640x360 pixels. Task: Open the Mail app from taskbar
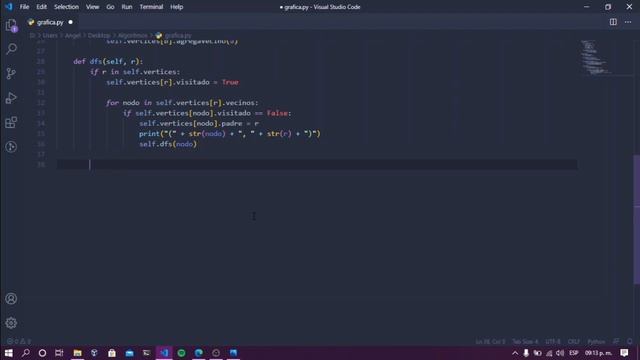click(x=129, y=353)
